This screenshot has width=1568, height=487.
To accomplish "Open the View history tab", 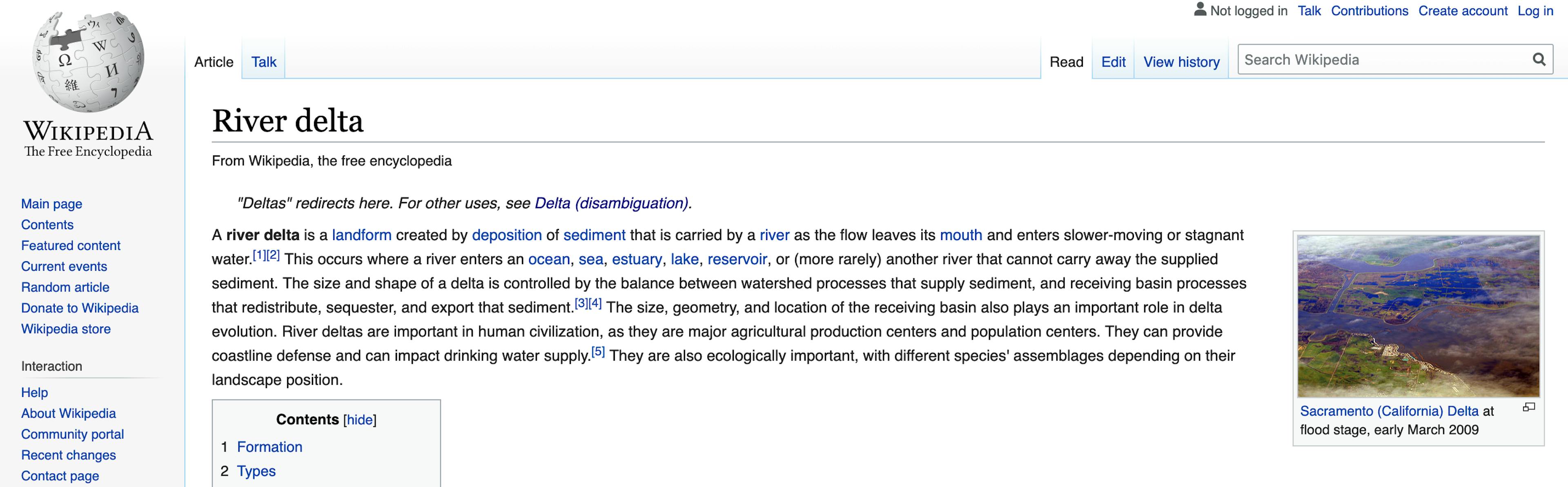I will [1181, 62].
